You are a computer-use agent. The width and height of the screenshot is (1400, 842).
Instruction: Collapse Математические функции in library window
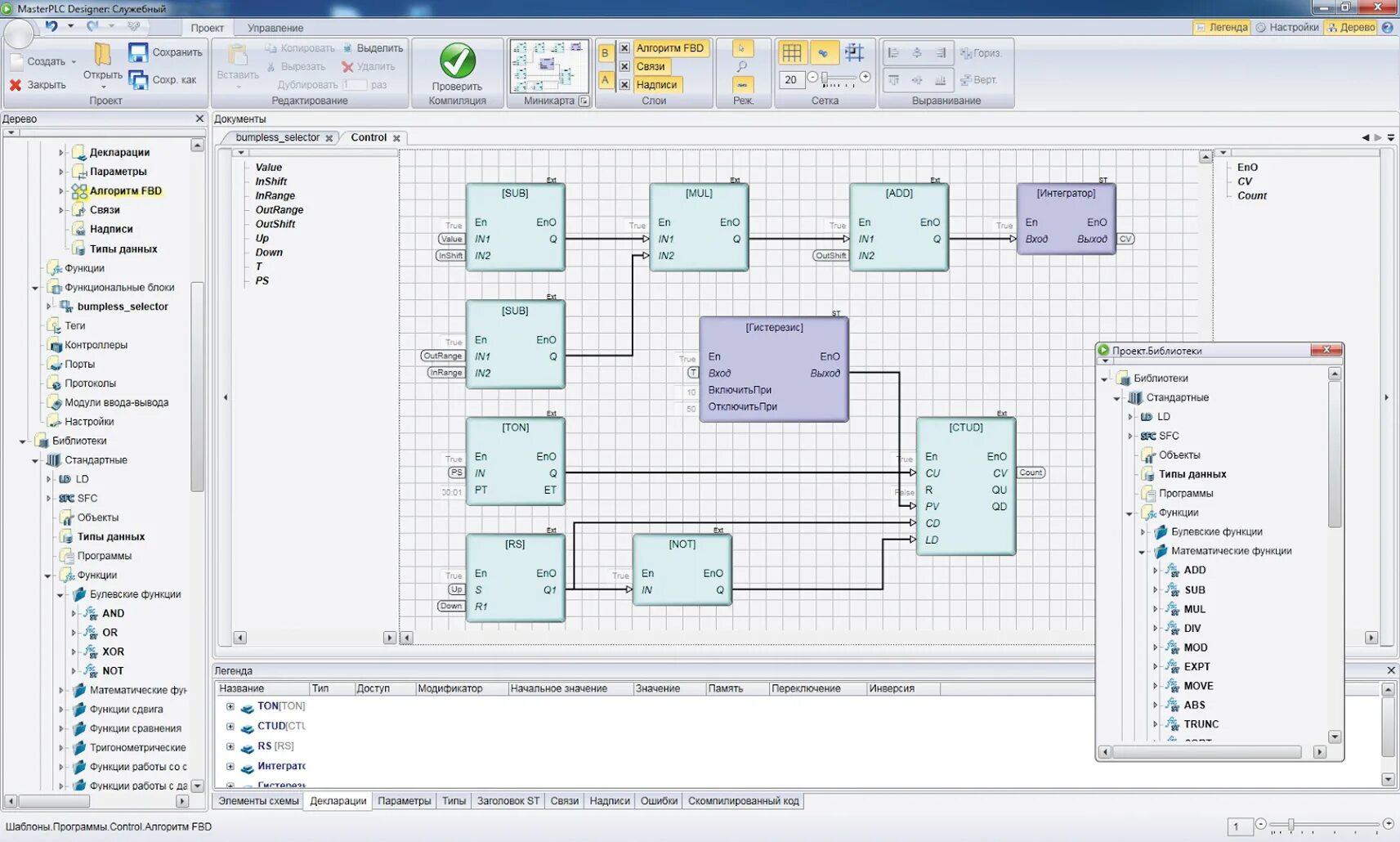coord(1143,552)
